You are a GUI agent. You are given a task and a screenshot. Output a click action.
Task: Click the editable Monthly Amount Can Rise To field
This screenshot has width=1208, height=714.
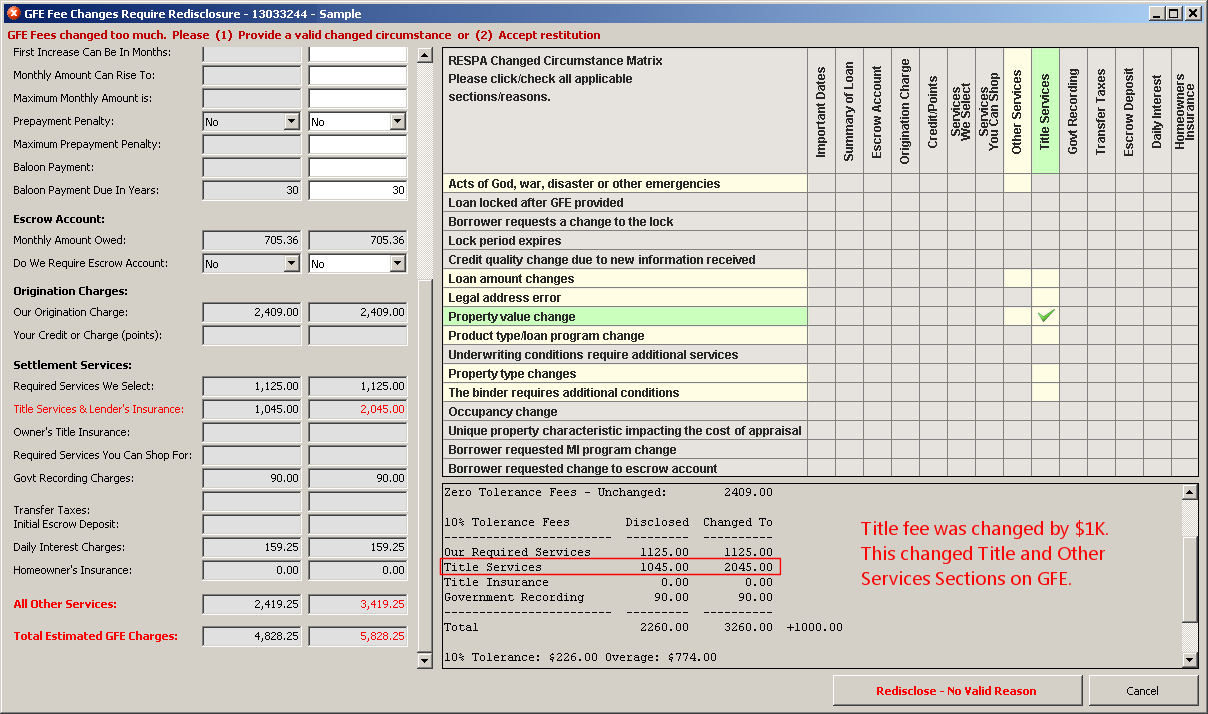pyautogui.click(x=357, y=76)
